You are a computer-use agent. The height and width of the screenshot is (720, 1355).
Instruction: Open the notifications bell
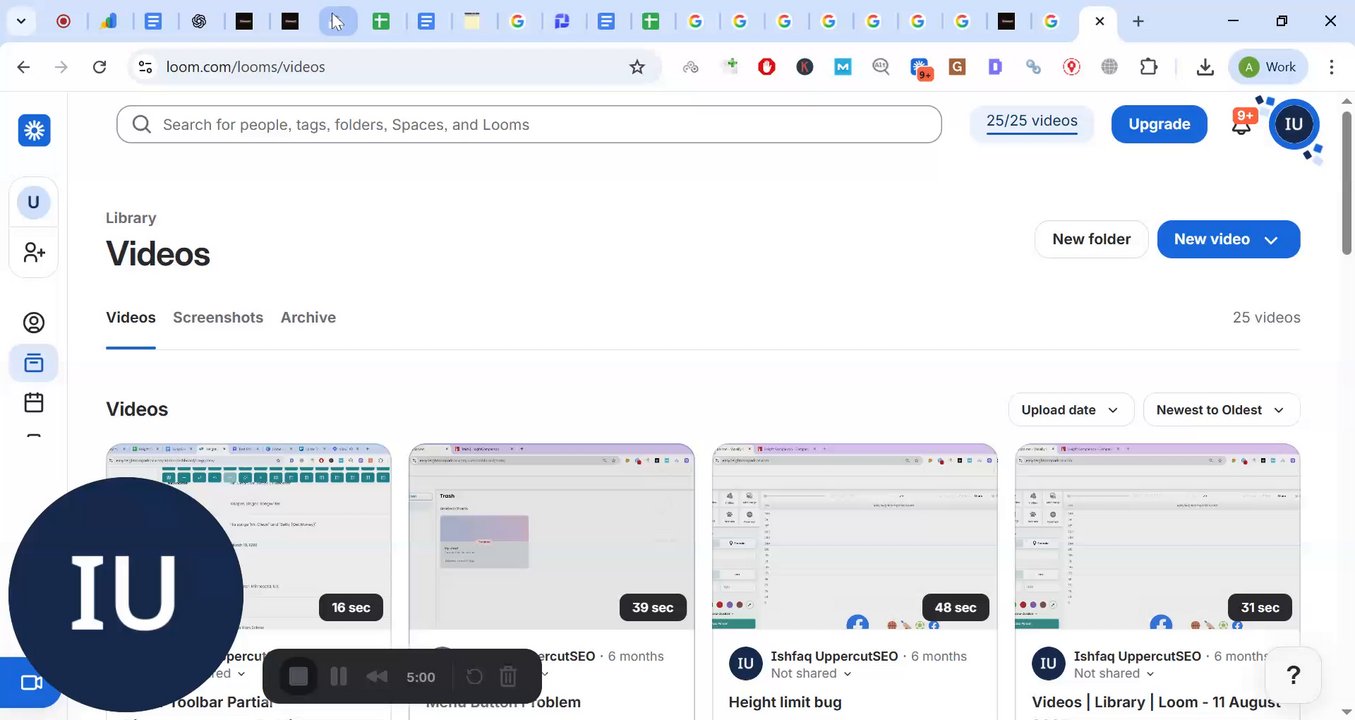pyautogui.click(x=1242, y=124)
